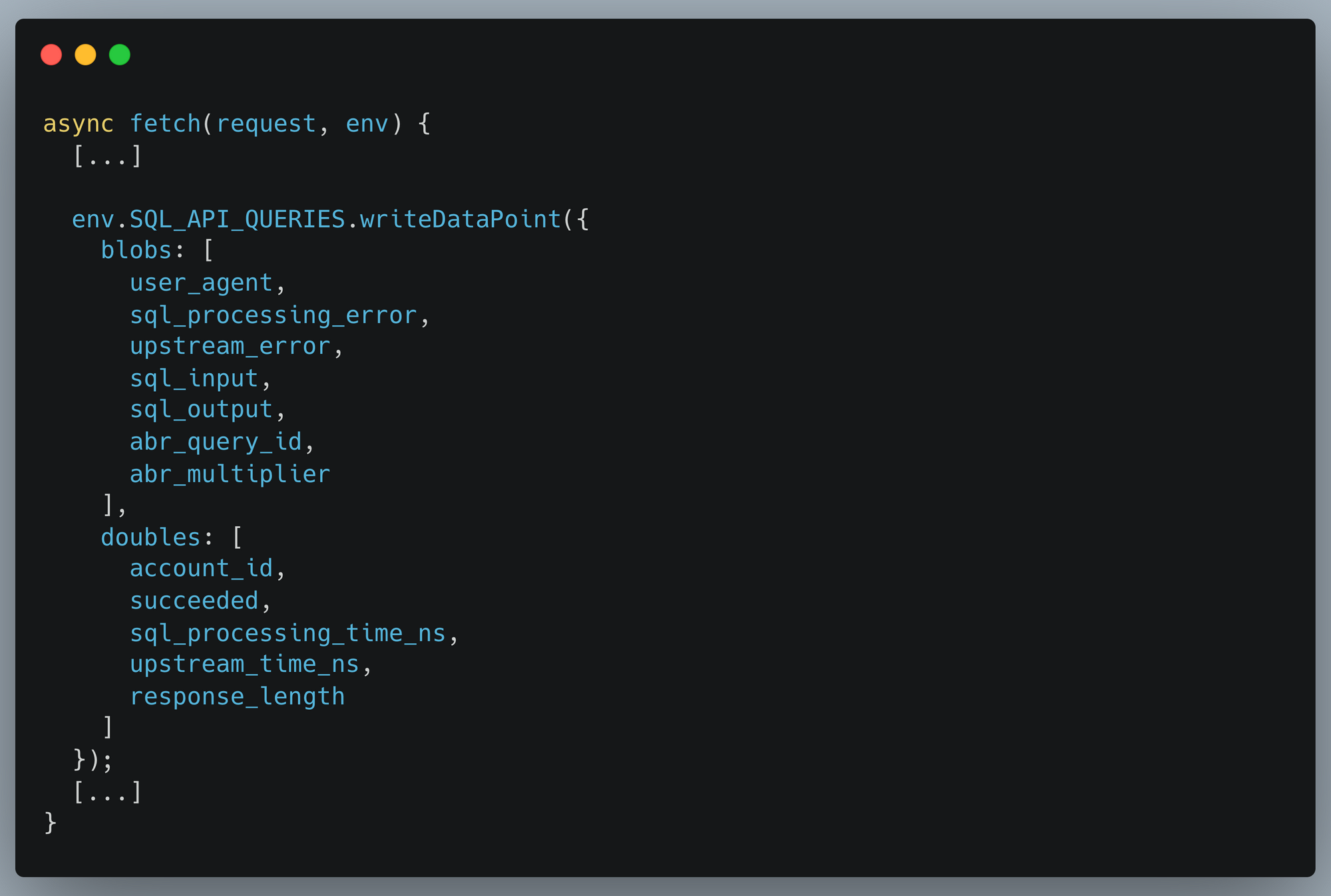
Task: Place cursor on the request parameter
Action: tap(266, 124)
